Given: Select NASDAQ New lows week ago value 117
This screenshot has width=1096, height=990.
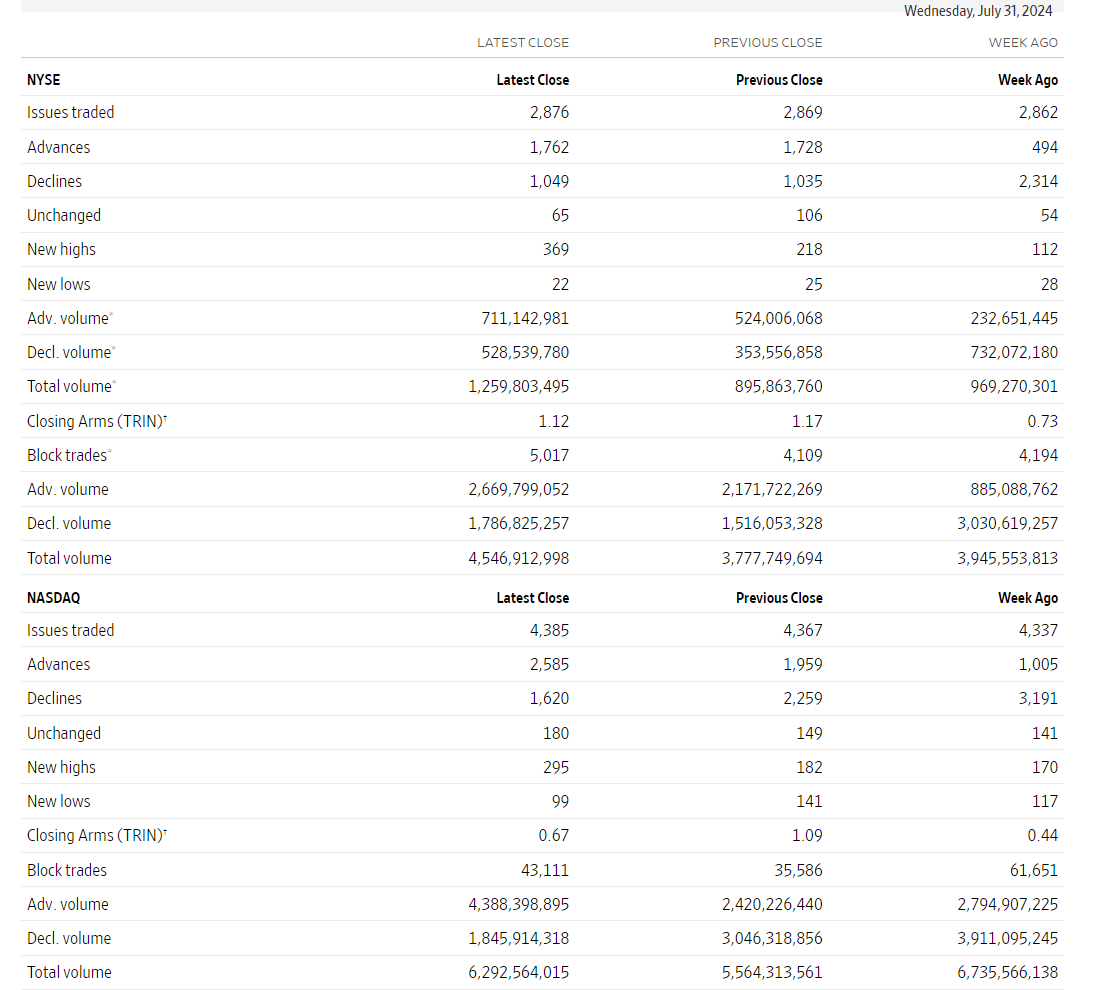Looking at the screenshot, I should pyautogui.click(x=1045, y=802).
